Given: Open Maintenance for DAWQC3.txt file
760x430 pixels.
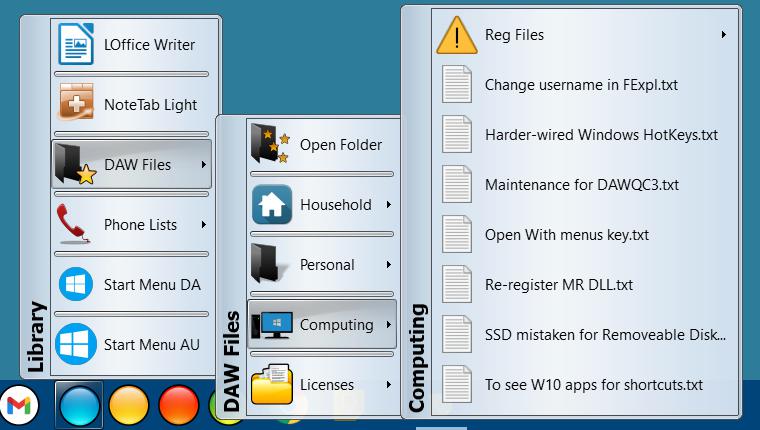Looking at the screenshot, I should pyautogui.click(x=581, y=185).
